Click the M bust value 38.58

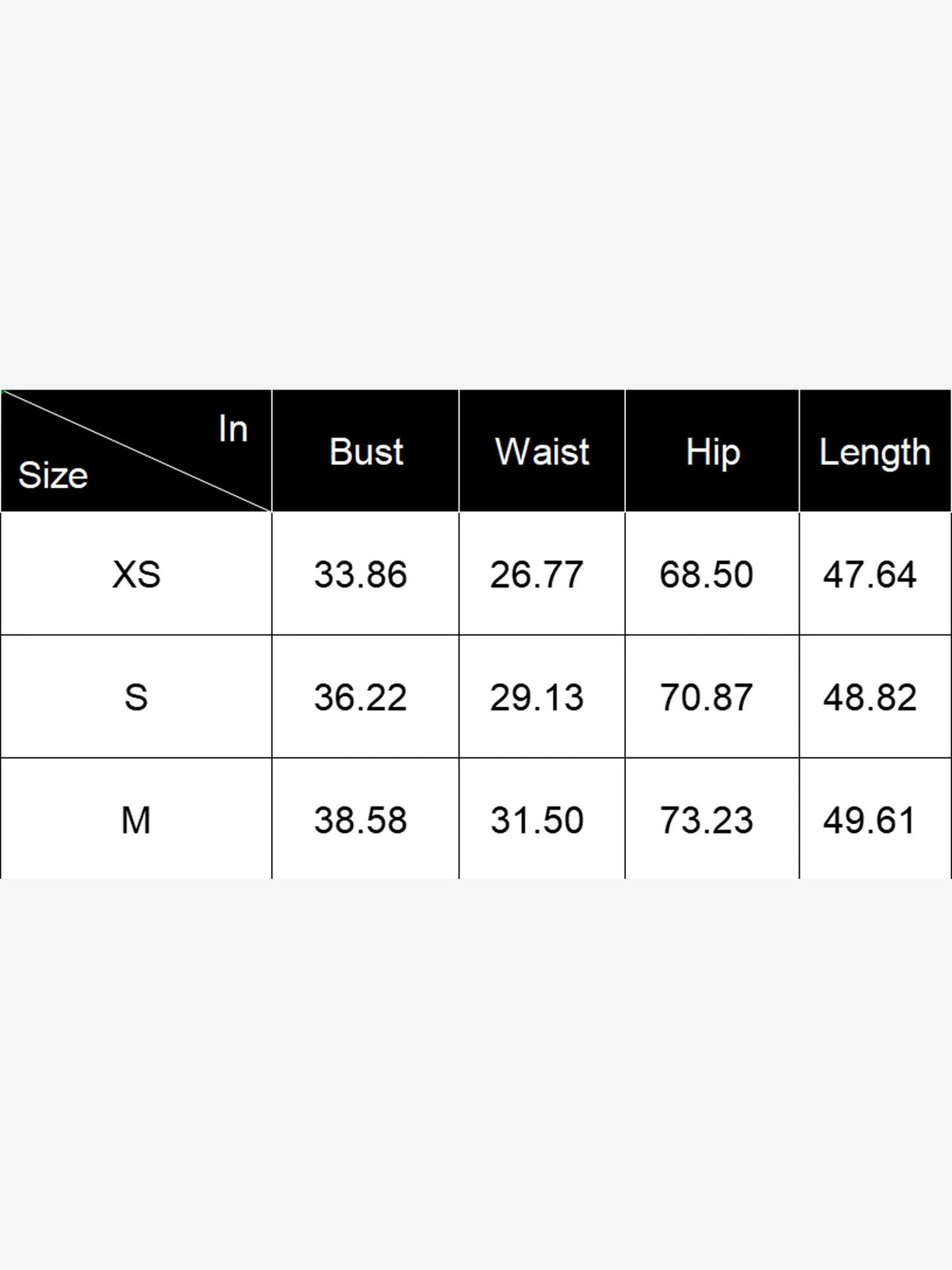[360, 820]
